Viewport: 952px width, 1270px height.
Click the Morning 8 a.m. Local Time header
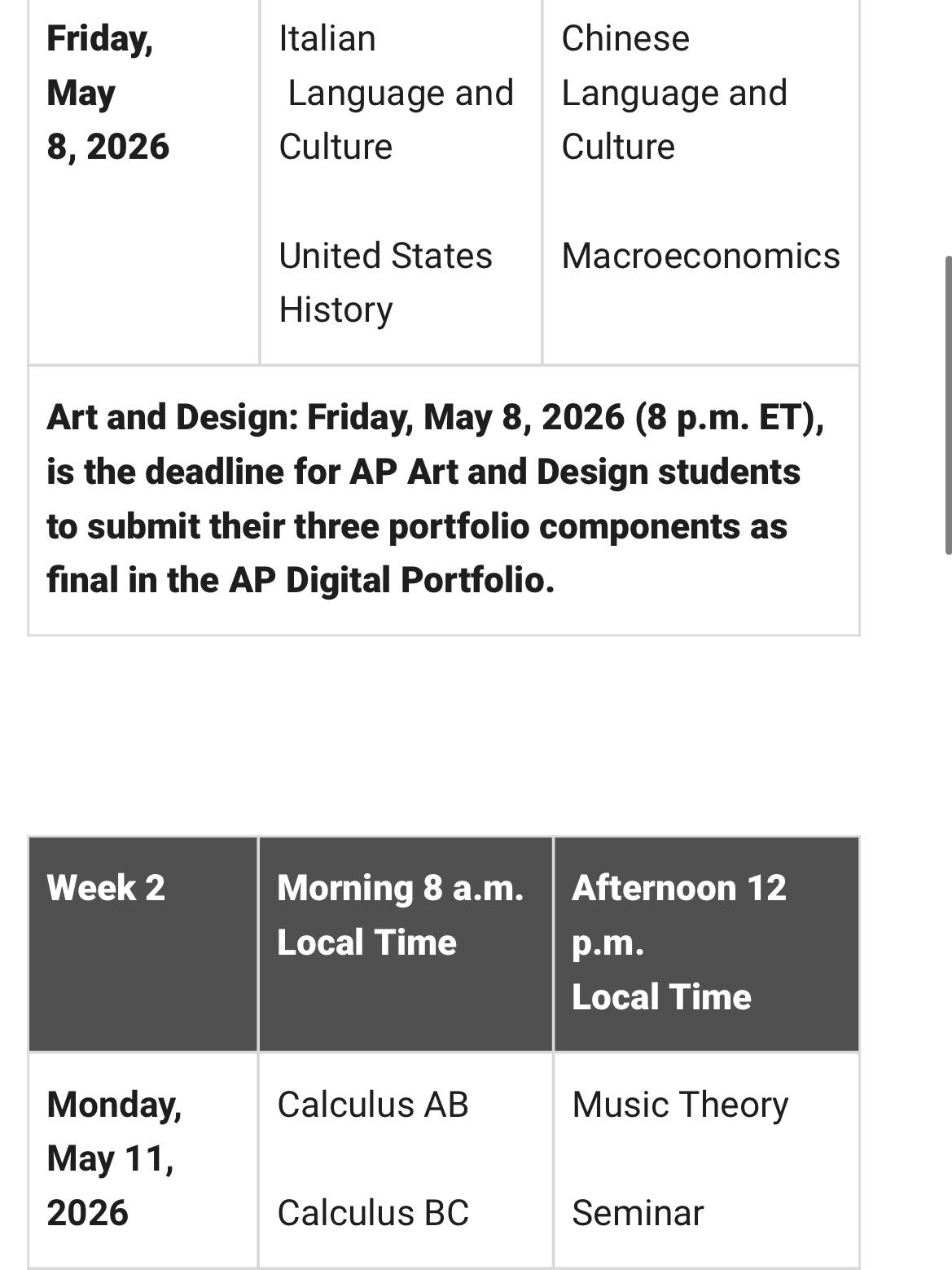pyautogui.click(x=400, y=915)
